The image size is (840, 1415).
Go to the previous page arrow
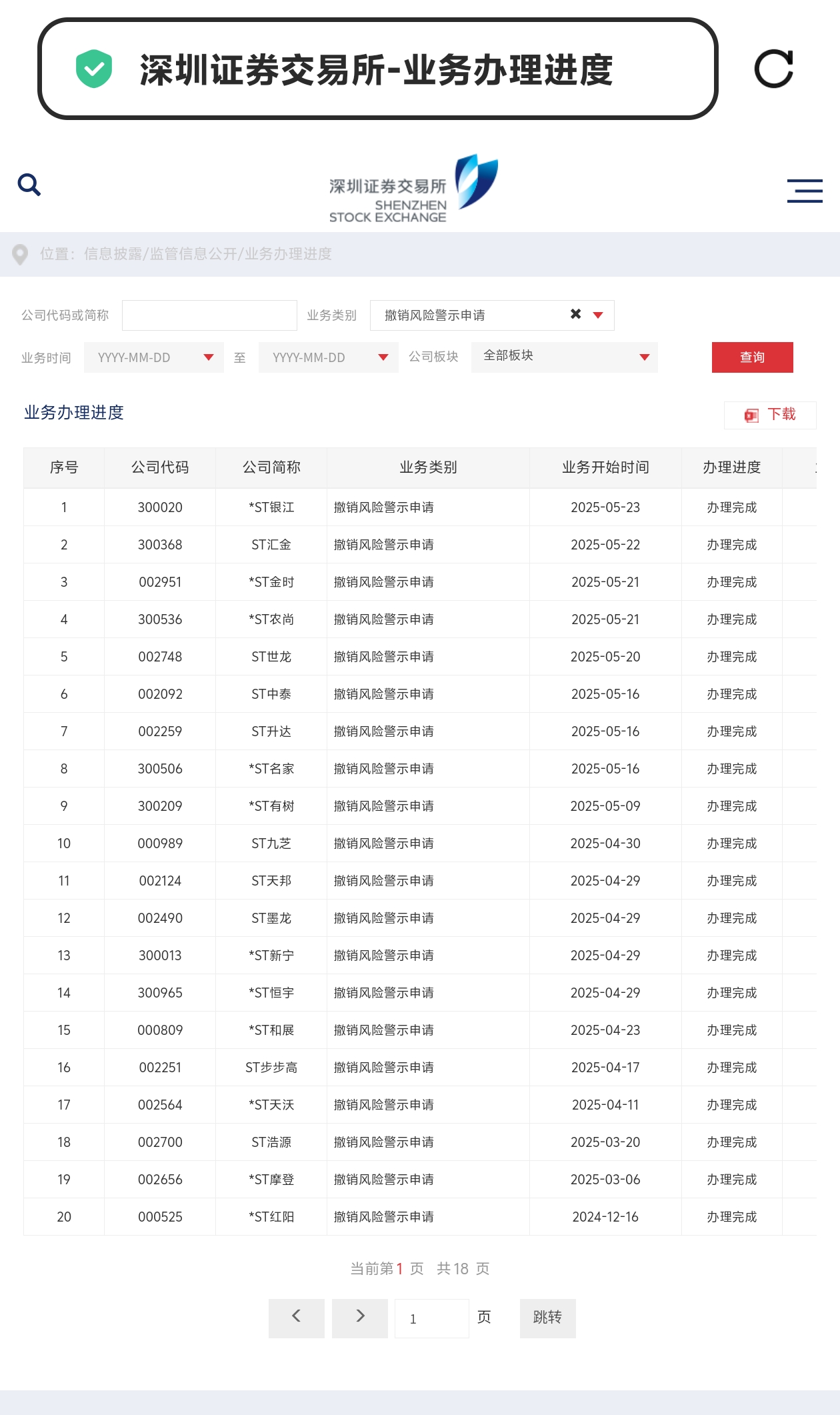[x=297, y=1318]
